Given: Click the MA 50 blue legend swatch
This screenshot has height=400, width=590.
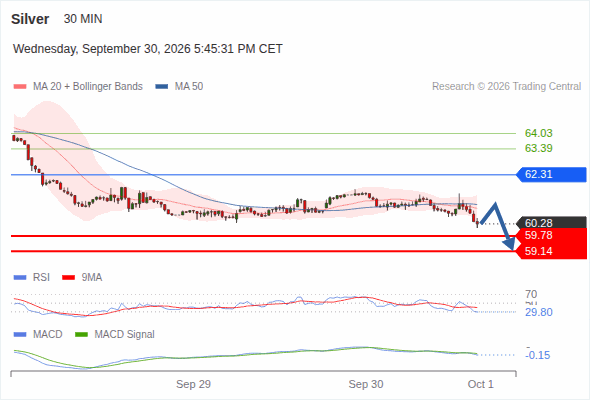Looking at the screenshot, I should click(162, 87).
